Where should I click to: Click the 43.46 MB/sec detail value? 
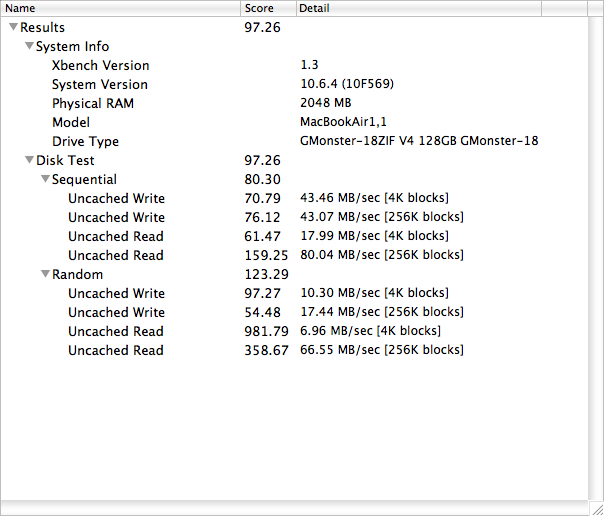point(374,198)
